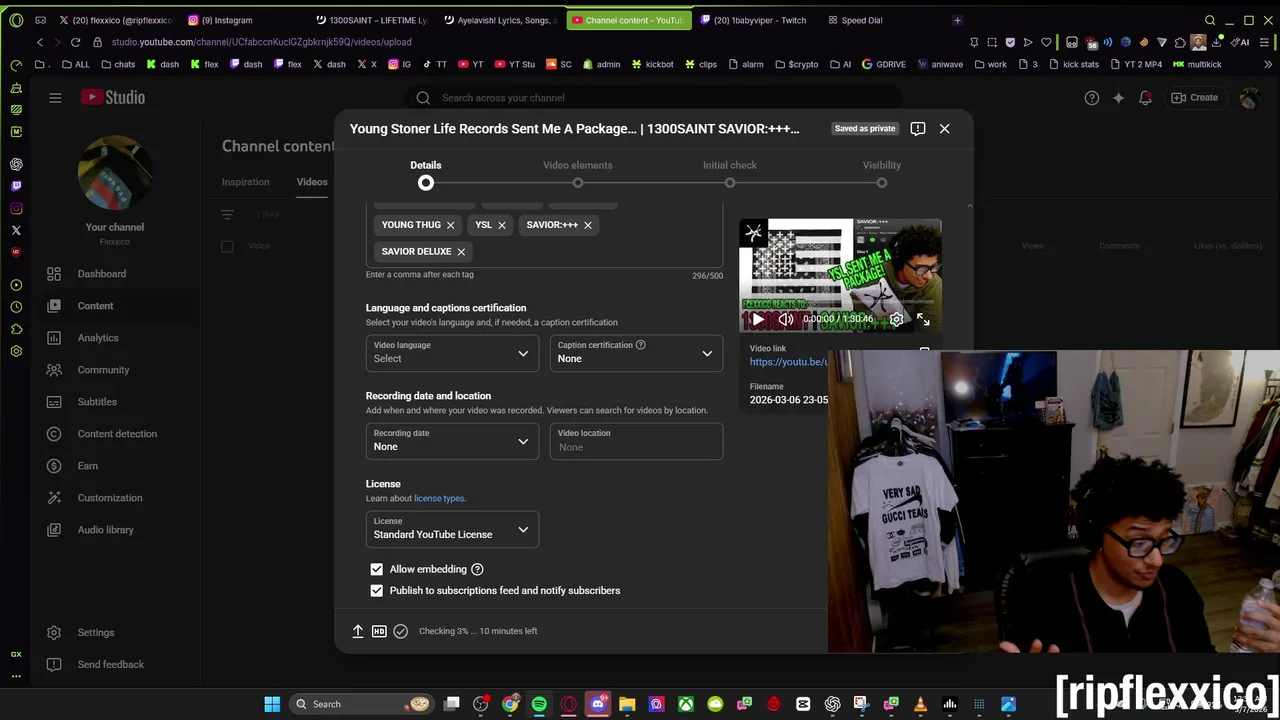The height and width of the screenshot is (720, 1280).
Task: Remove the YOUNG THUG tag
Action: pyautogui.click(x=450, y=225)
